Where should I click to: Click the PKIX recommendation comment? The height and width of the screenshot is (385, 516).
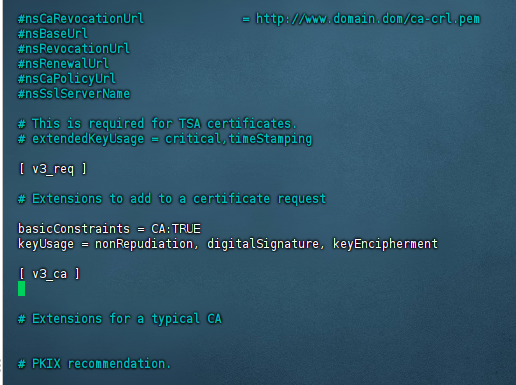click(94, 364)
